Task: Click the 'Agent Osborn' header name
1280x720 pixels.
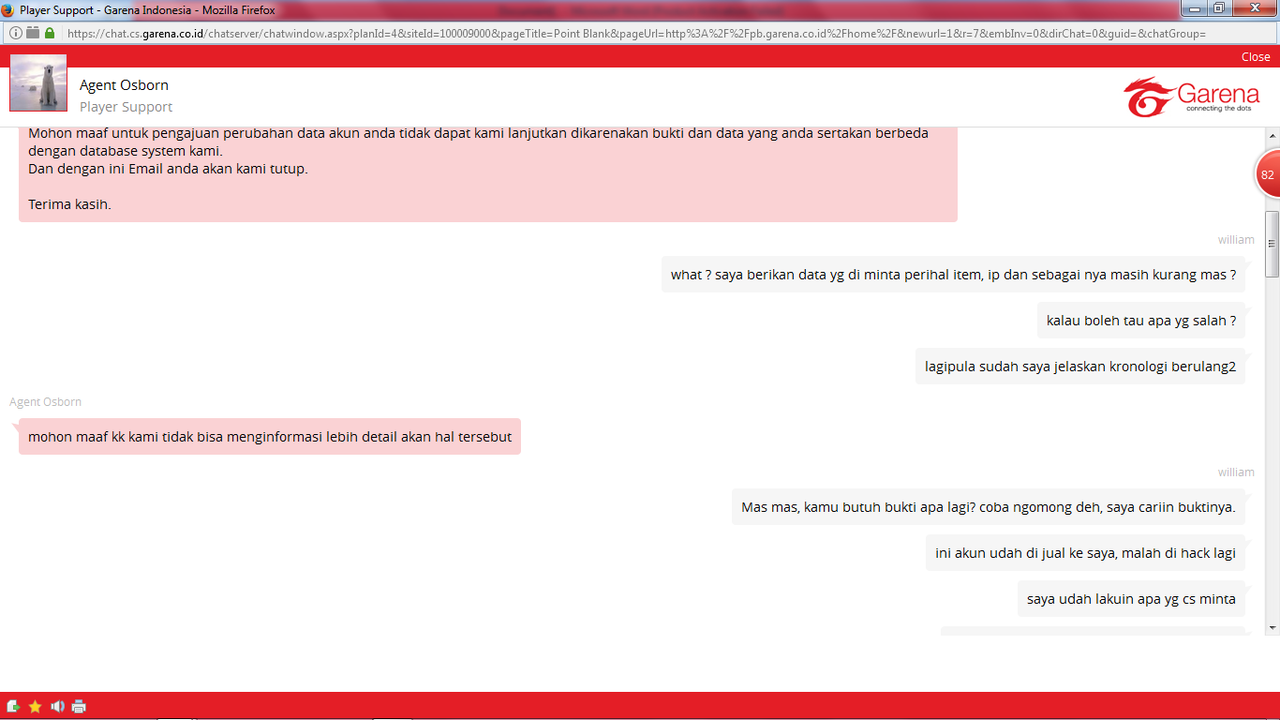Action: [124, 85]
